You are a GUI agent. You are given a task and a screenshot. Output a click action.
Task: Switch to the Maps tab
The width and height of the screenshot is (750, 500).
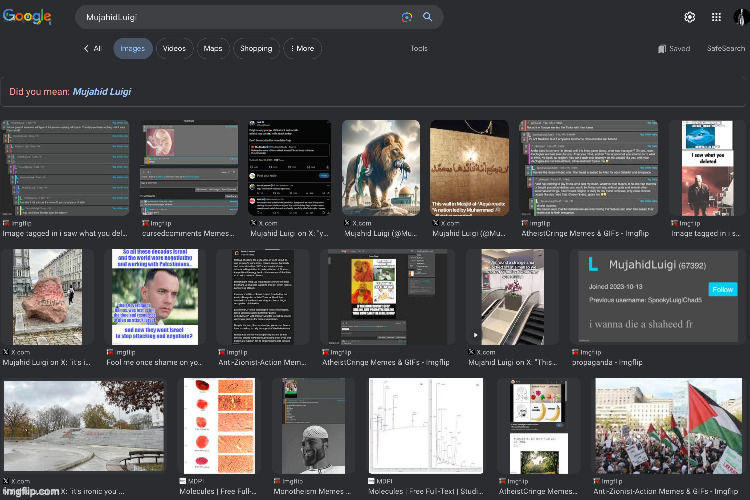pos(213,48)
